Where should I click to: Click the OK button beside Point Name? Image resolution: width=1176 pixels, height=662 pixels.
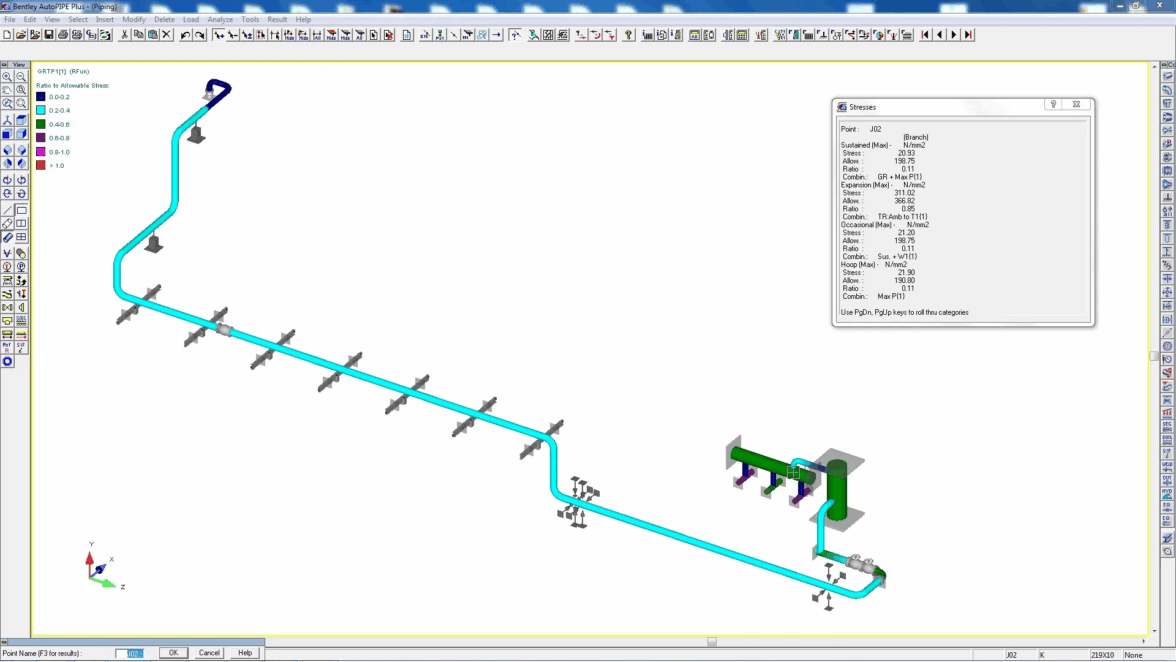[x=172, y=653]
